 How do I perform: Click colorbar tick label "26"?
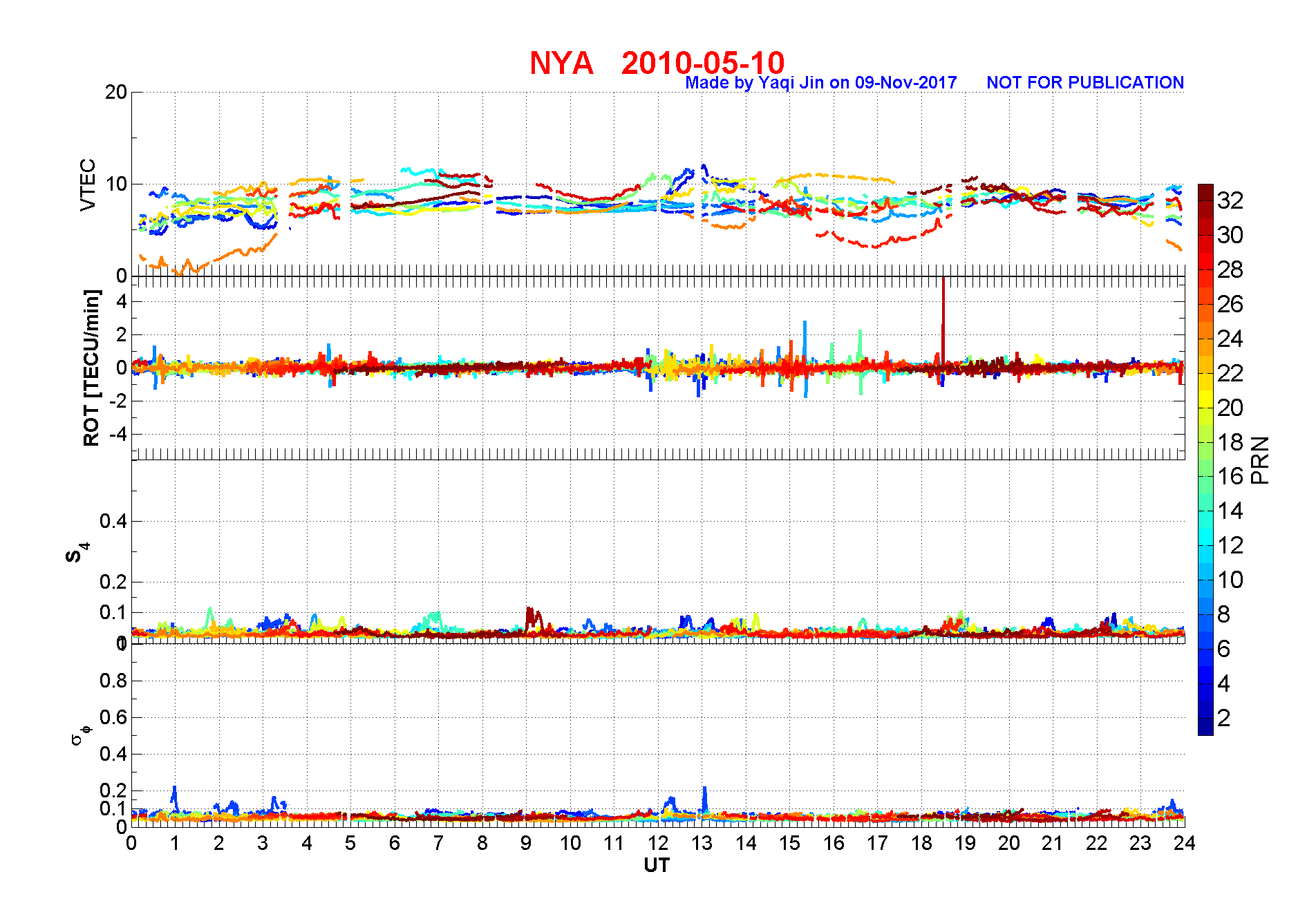(x=1230, y=304)
